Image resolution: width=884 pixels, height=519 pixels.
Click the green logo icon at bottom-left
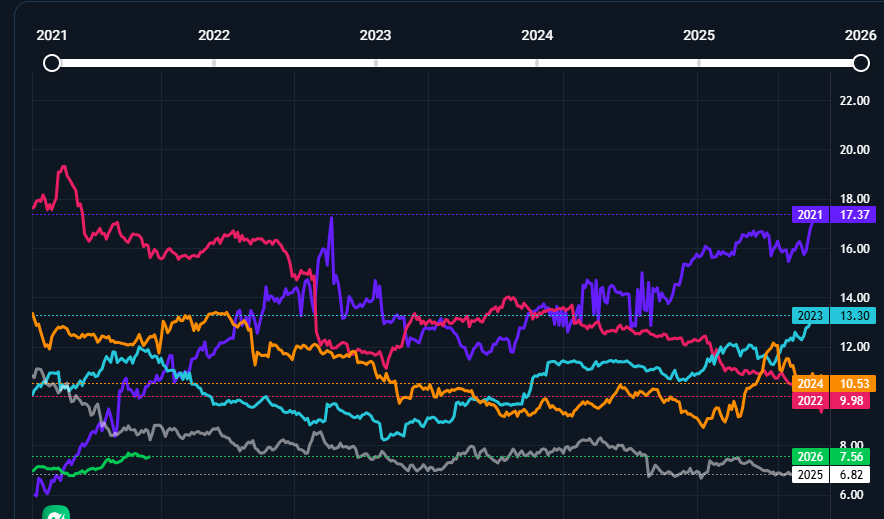[56, 512]
